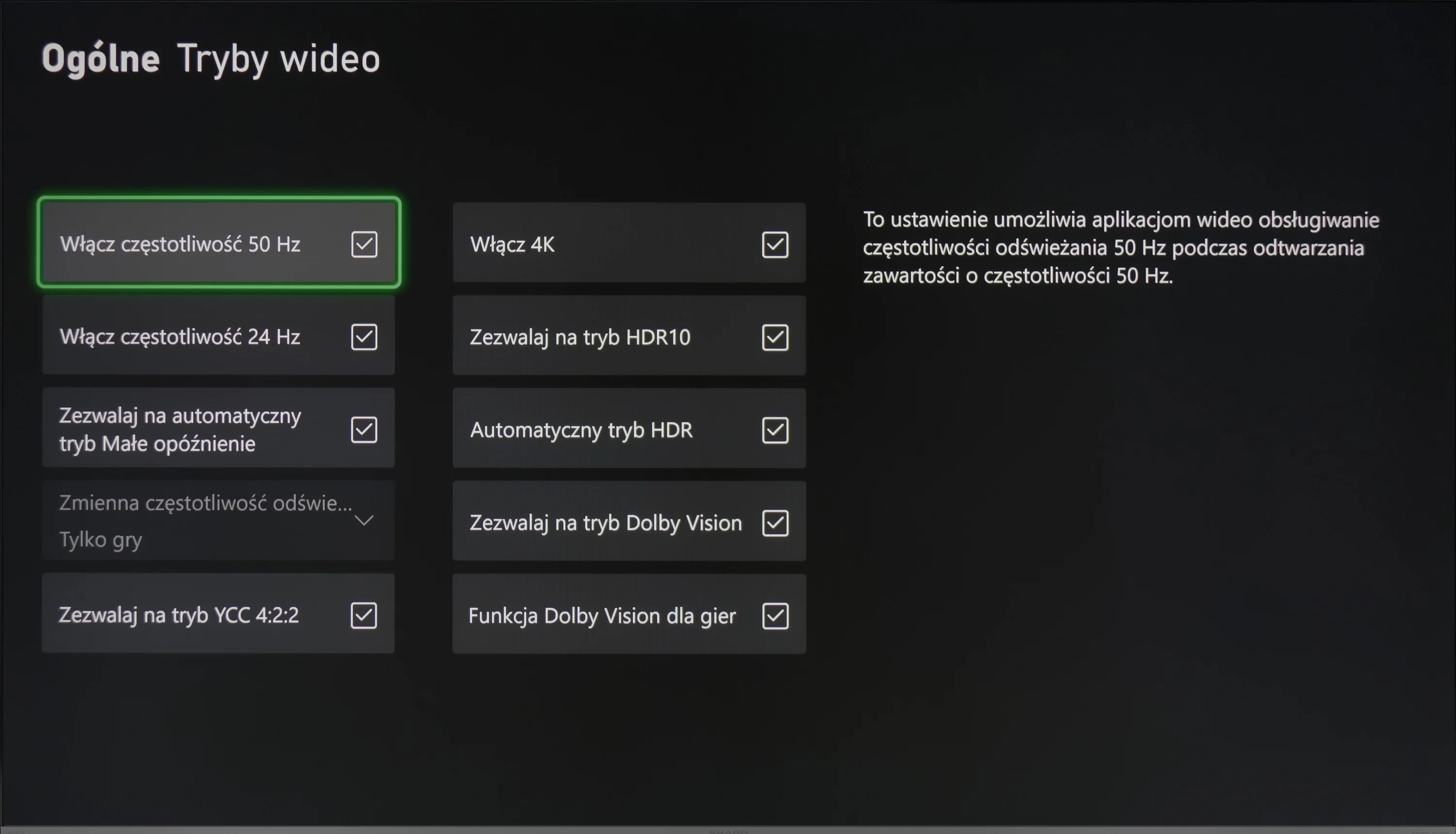This screenshot has height=834, width=1456.
Task: Toggle the Włącz częstotliwość 24 Hz checkbox
Action: point(364,337)
